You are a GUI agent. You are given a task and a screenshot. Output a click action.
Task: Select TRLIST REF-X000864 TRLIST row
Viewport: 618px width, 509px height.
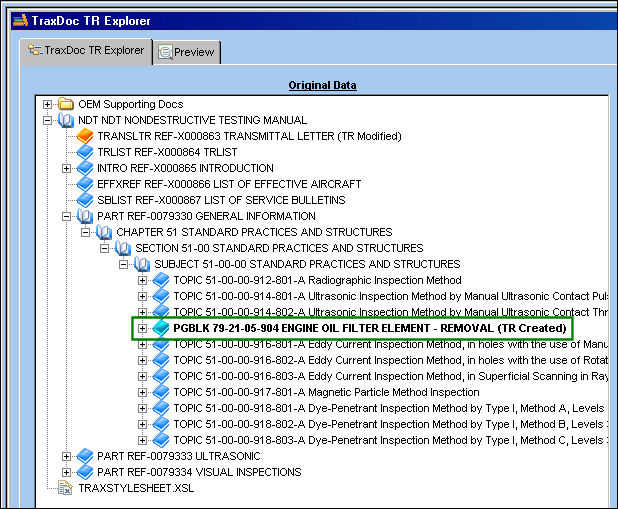click(167, 152)
